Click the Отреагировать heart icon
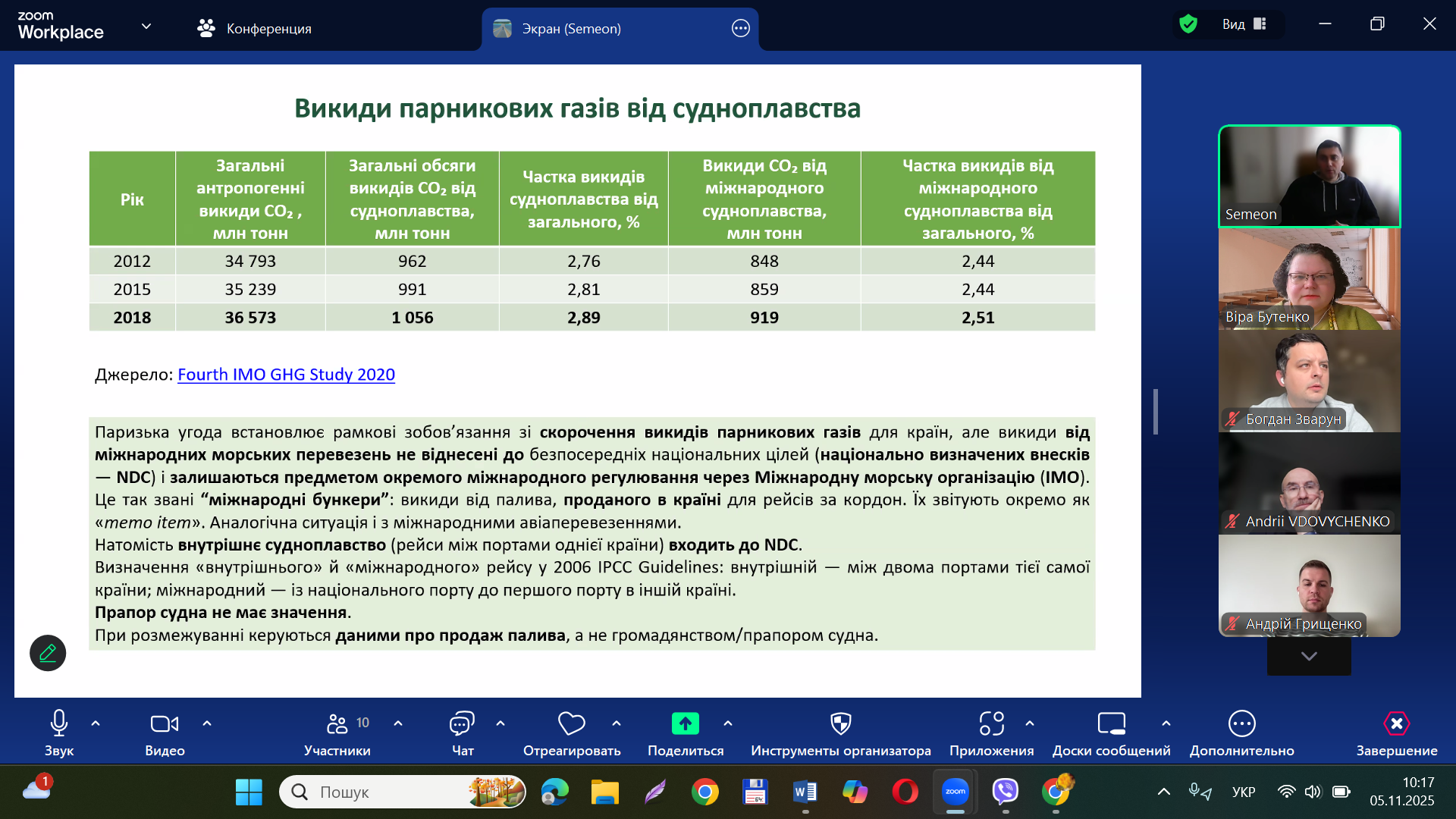The image size is (1456, 819). [571, 724]
